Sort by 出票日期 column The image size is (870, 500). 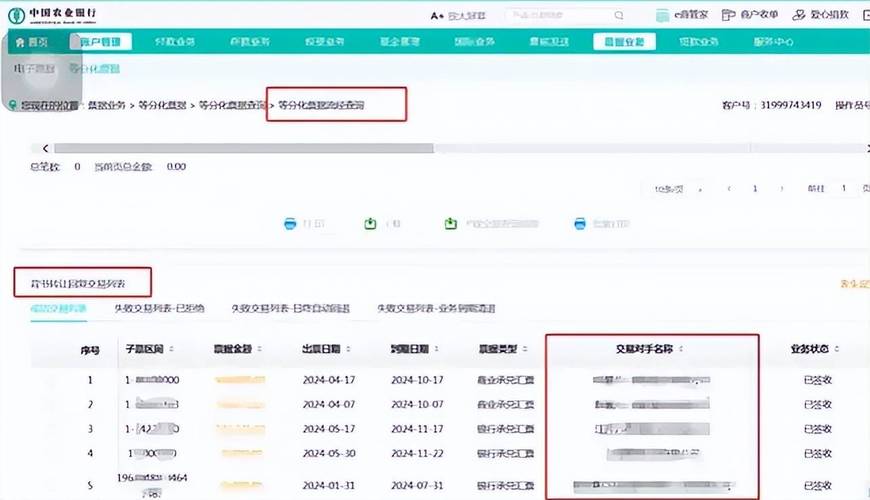348,349
